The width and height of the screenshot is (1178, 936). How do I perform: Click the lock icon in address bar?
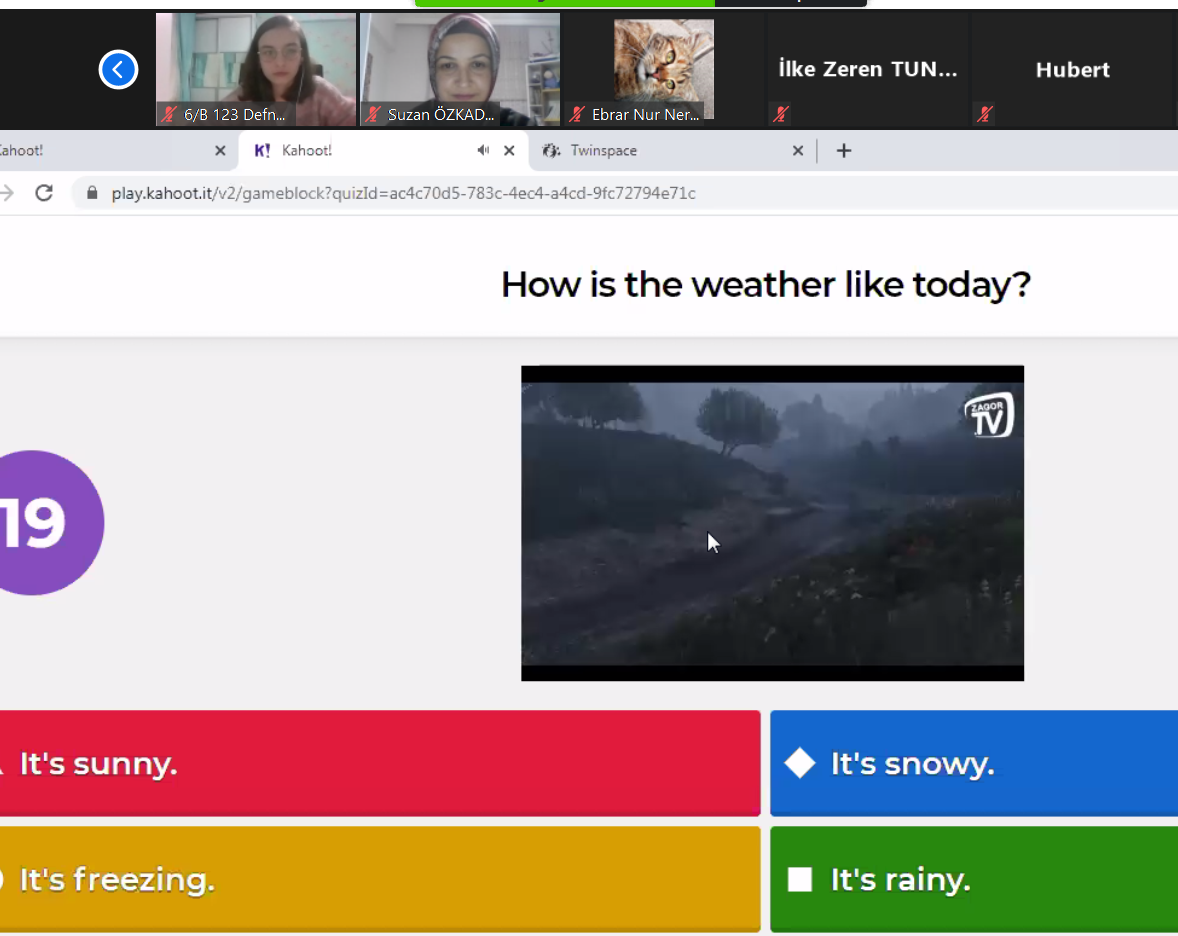[94, 193]
